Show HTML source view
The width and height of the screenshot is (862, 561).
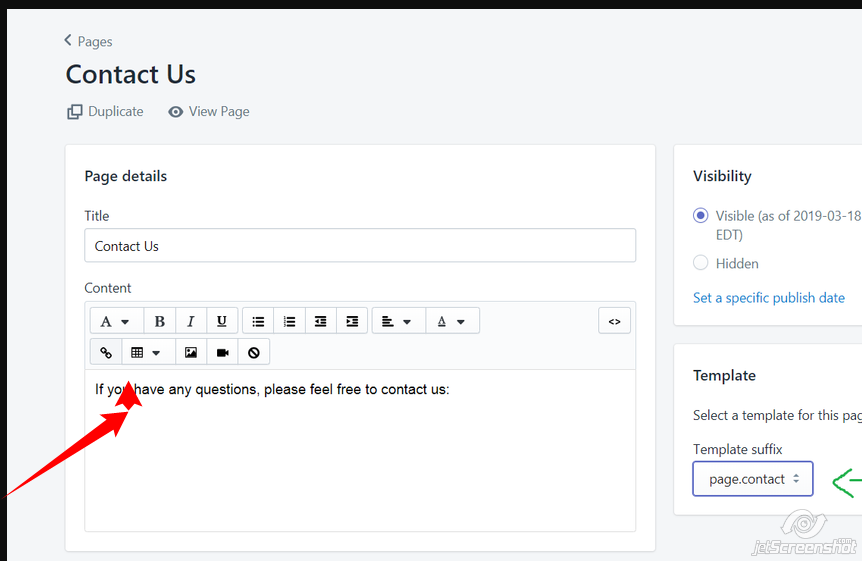pos(614,321)
